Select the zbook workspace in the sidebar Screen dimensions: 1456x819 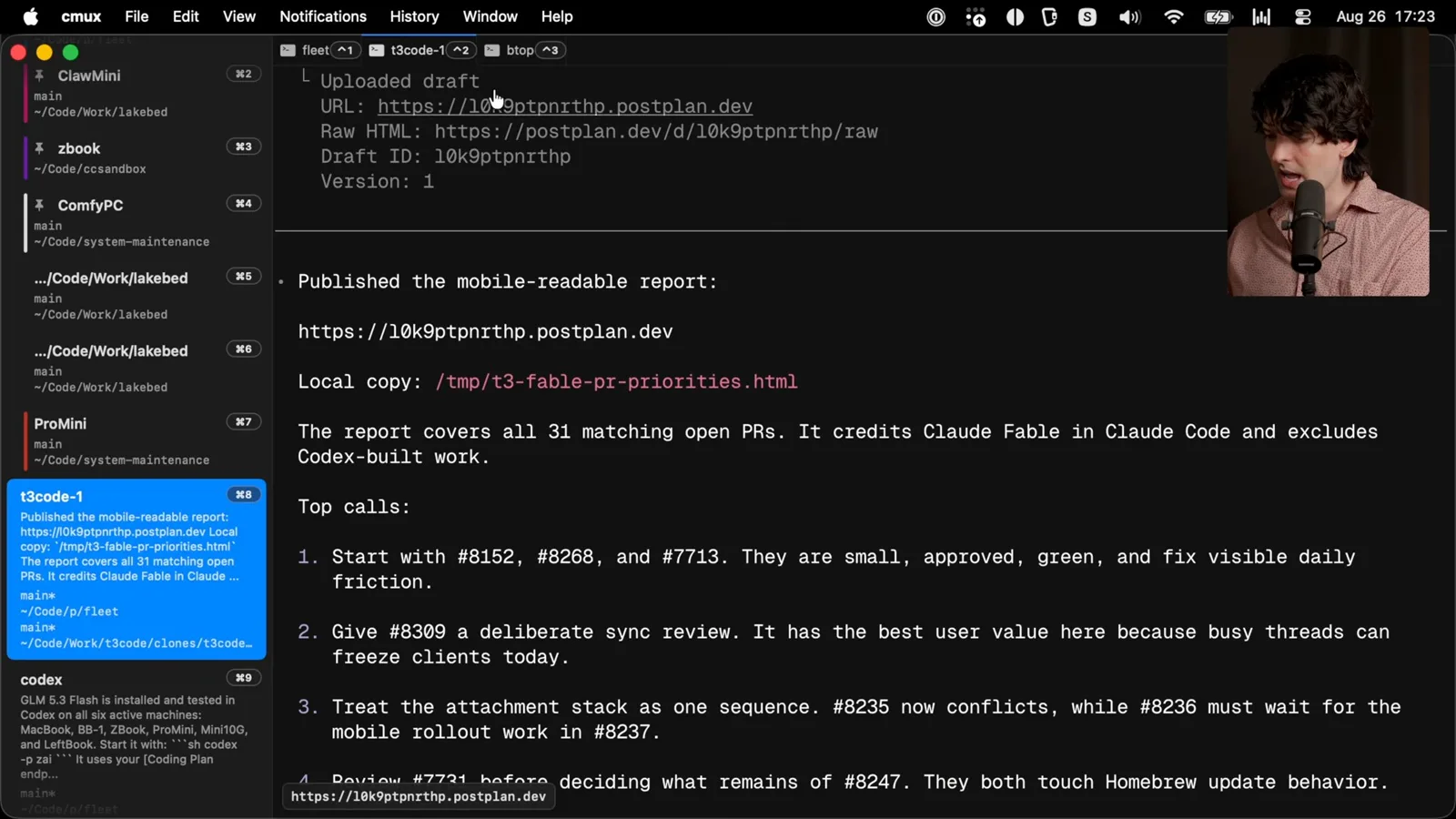(138, 157)
